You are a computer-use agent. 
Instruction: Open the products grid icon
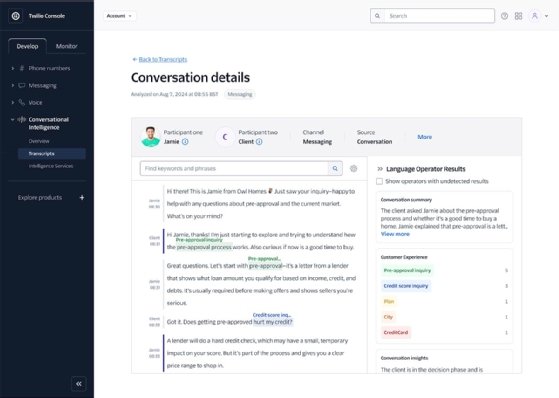click(518, 16)
